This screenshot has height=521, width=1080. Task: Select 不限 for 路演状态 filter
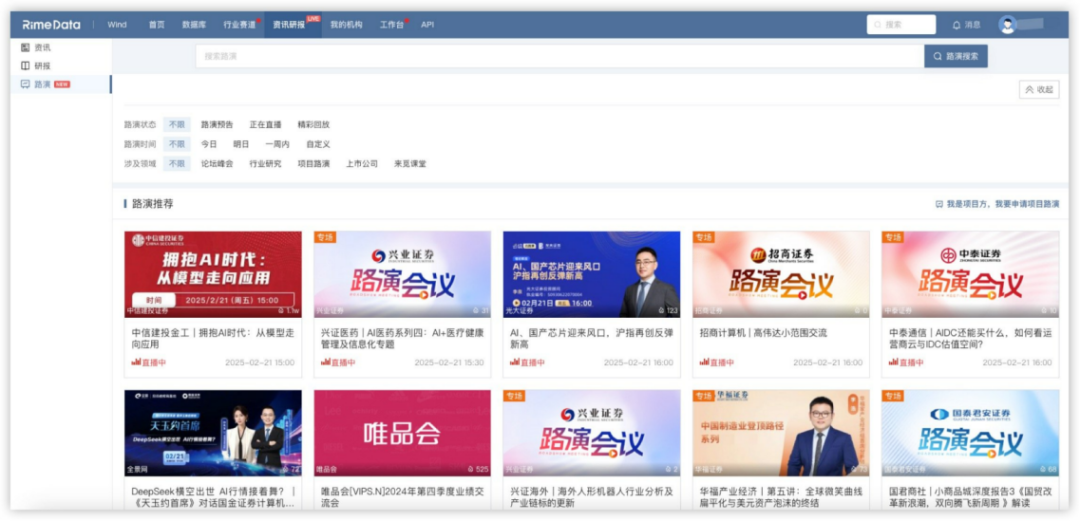(177, 125)
